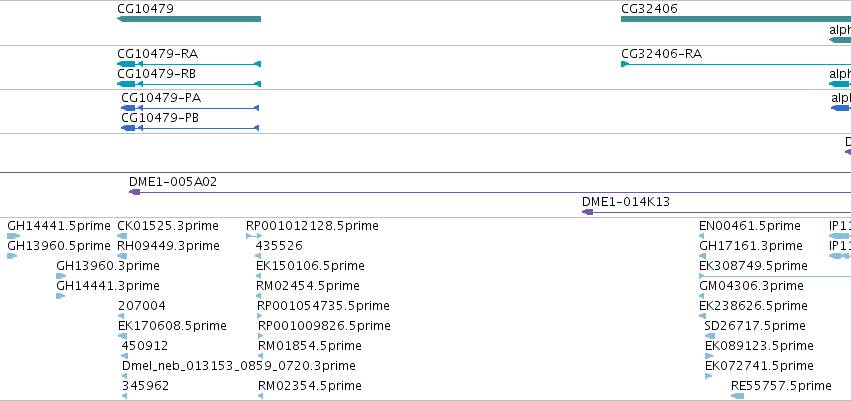Select the CG10479-RB transcript glyph
851x401 pixels.
click(x=189, y=84)
